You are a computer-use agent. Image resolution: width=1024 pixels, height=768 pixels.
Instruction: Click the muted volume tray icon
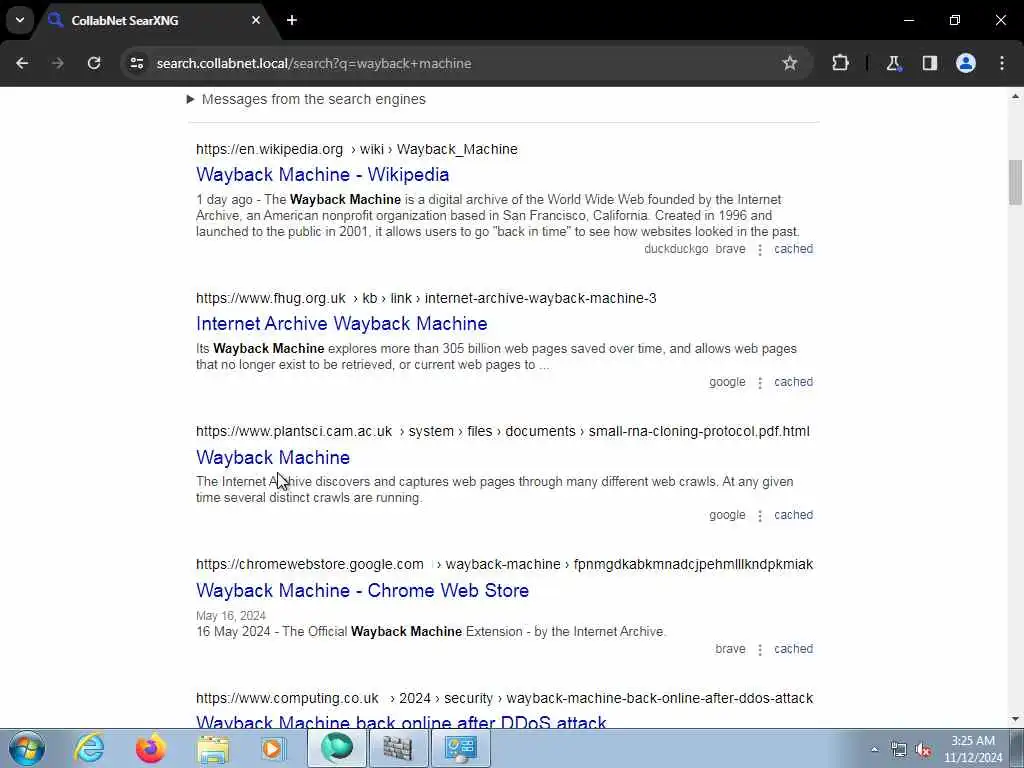923,750
